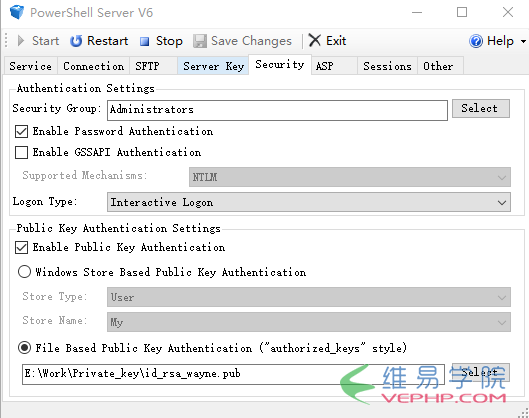529x418 pixels.
Task: Switch to the Sessions tab
Action: [387, 66]
